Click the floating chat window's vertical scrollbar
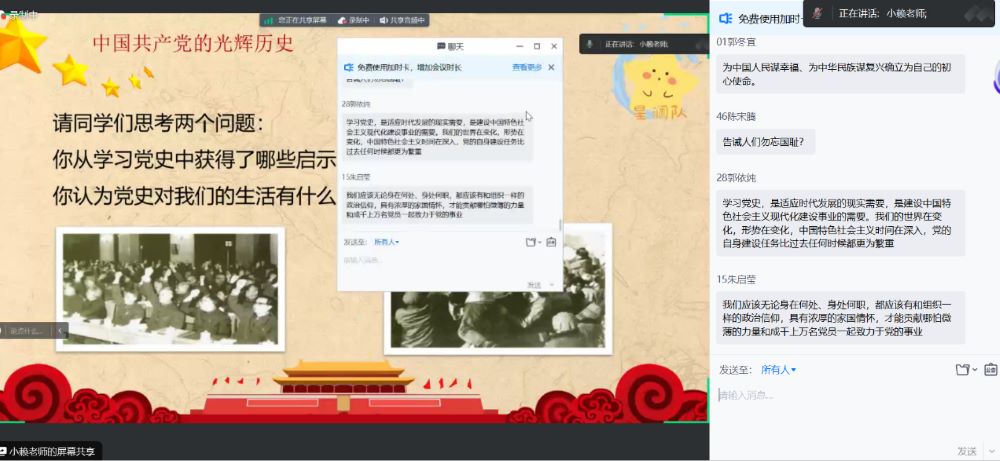The width and height of the screenshot is (1000, 461). click(x=561, y=224)
